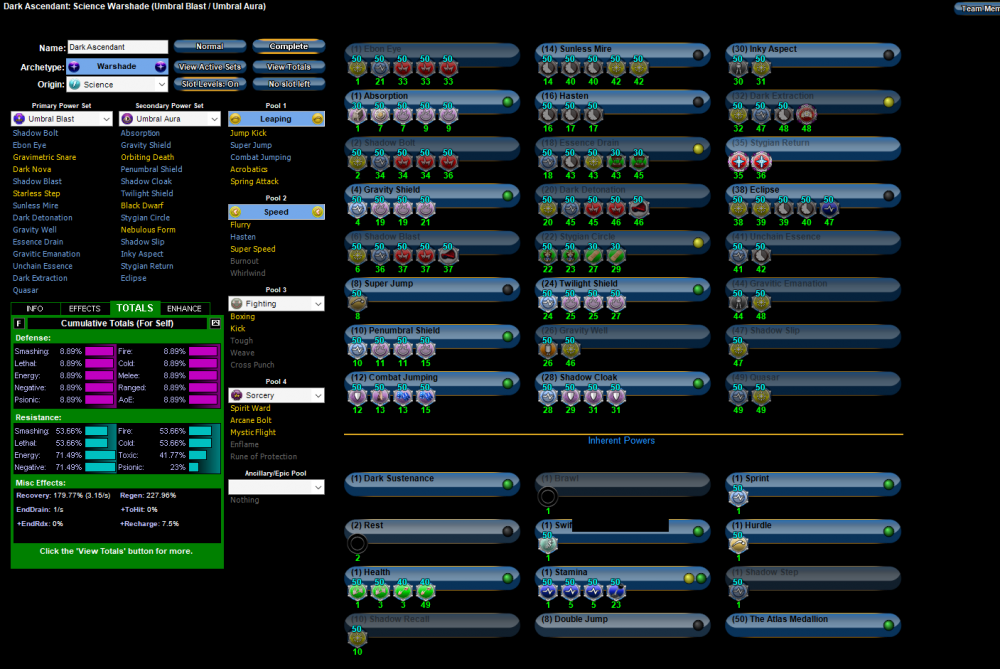
Task: Click the empty enhancement slot under Brawl
Action: click(548, 497)
